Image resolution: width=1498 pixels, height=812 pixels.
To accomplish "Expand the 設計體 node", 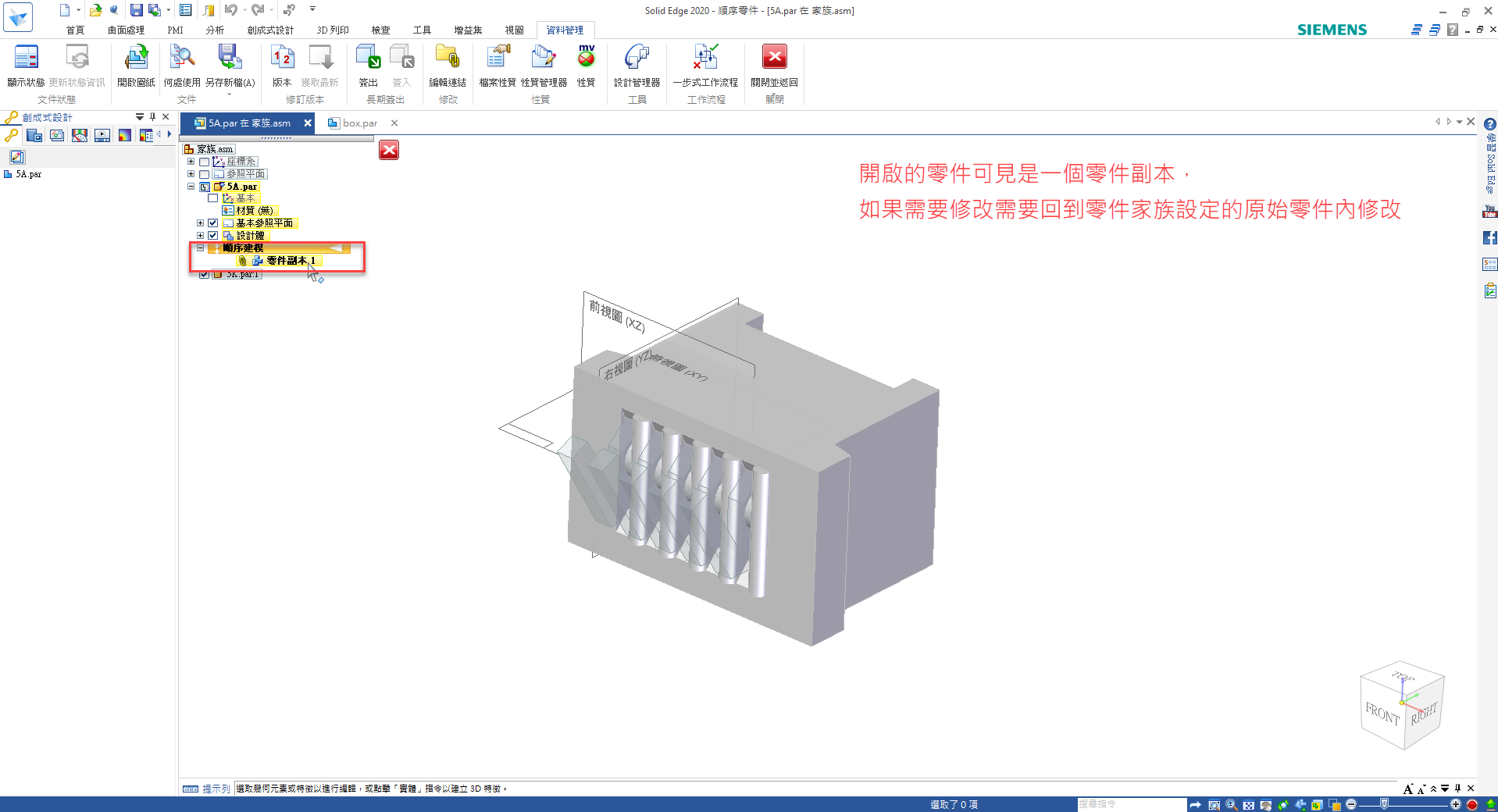I will [x=200, y=235].
